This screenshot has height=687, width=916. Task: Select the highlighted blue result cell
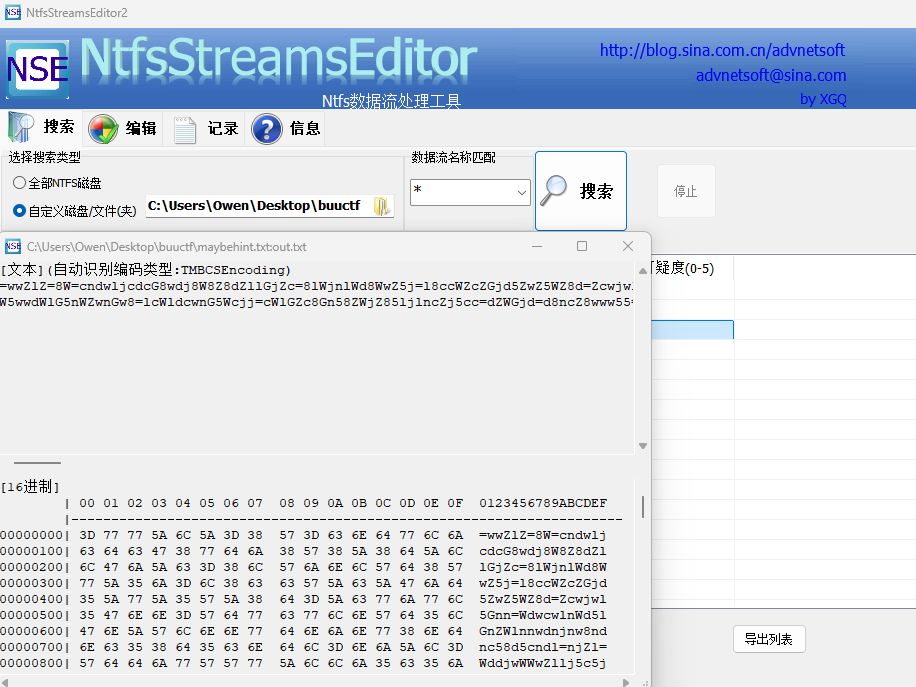(692, 329)
